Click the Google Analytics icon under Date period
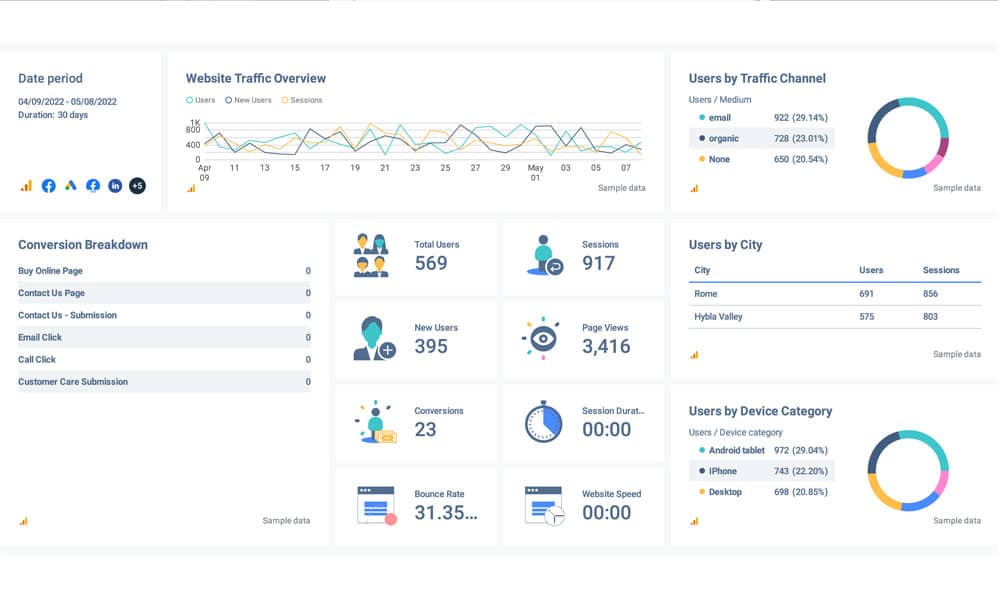1000x599 pixels. click(x=26, y=186)
